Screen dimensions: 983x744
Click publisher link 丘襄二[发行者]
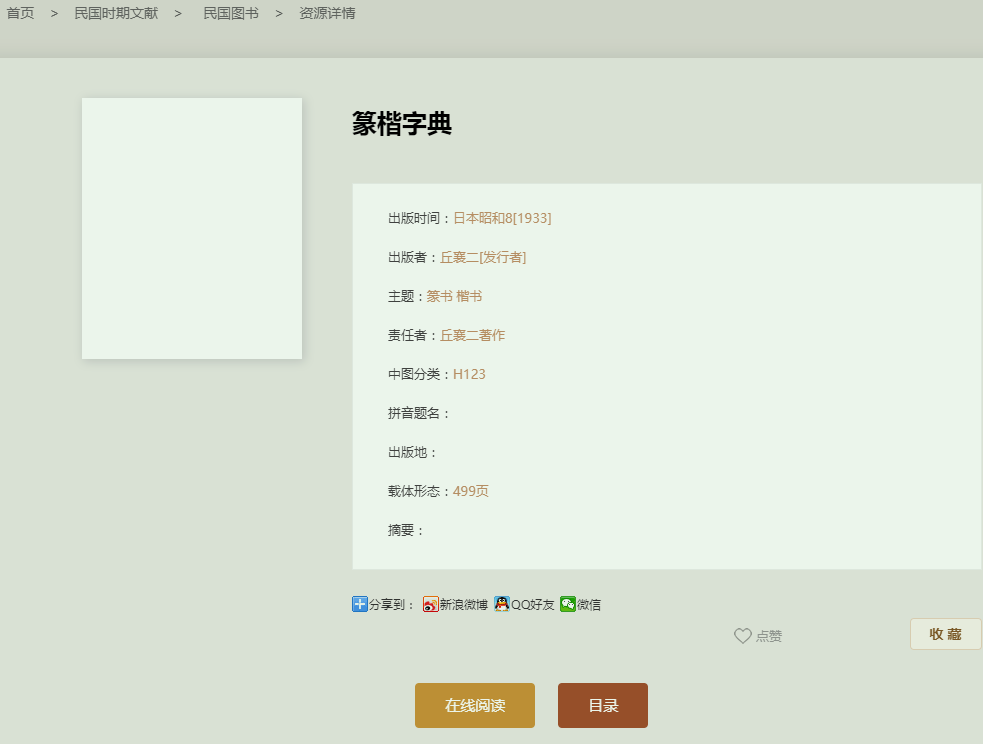pyautogui.click(x=483, y=257)
